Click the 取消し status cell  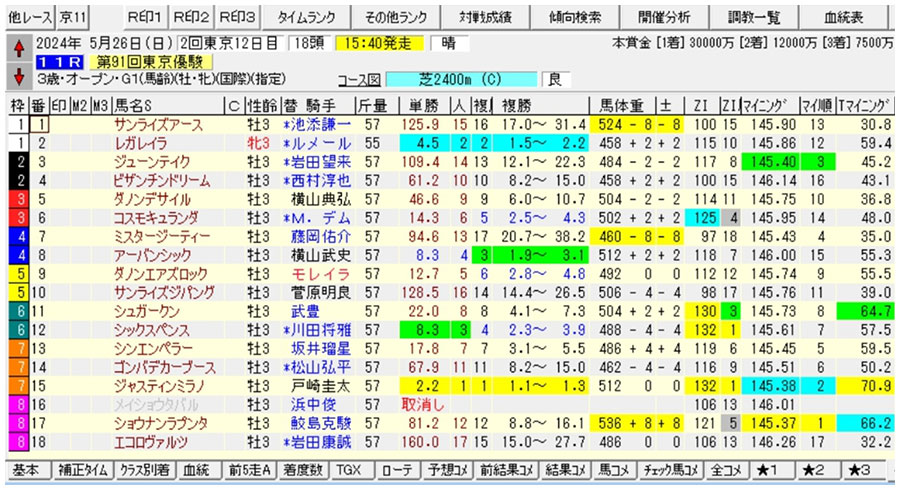pos(423,405)
